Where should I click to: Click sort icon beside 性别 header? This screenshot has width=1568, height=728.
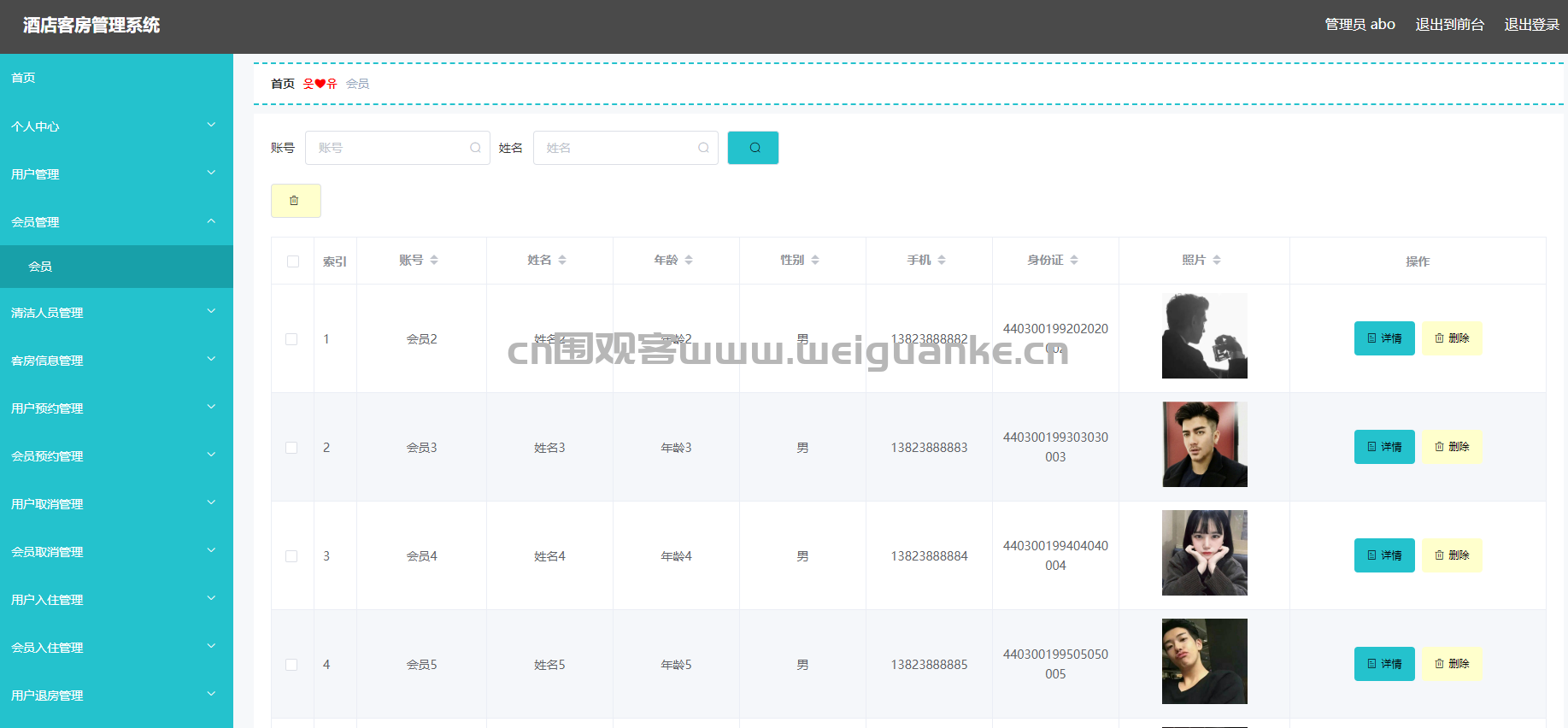coord(815,260)
